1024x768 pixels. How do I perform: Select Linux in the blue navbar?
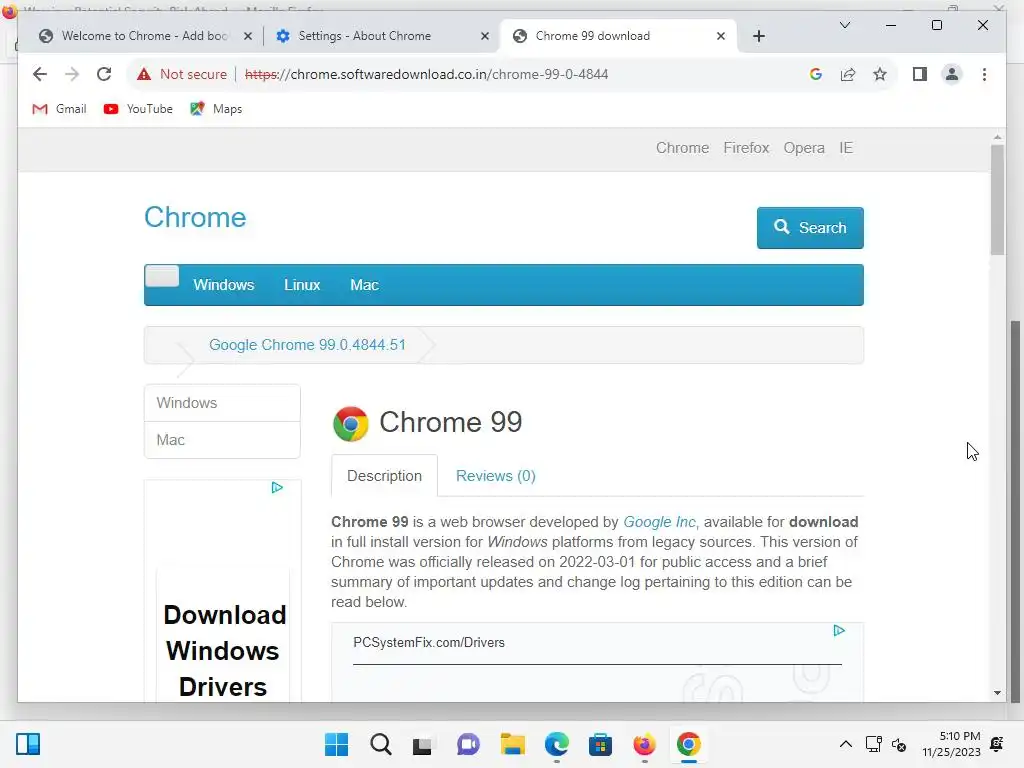[302, 285]
